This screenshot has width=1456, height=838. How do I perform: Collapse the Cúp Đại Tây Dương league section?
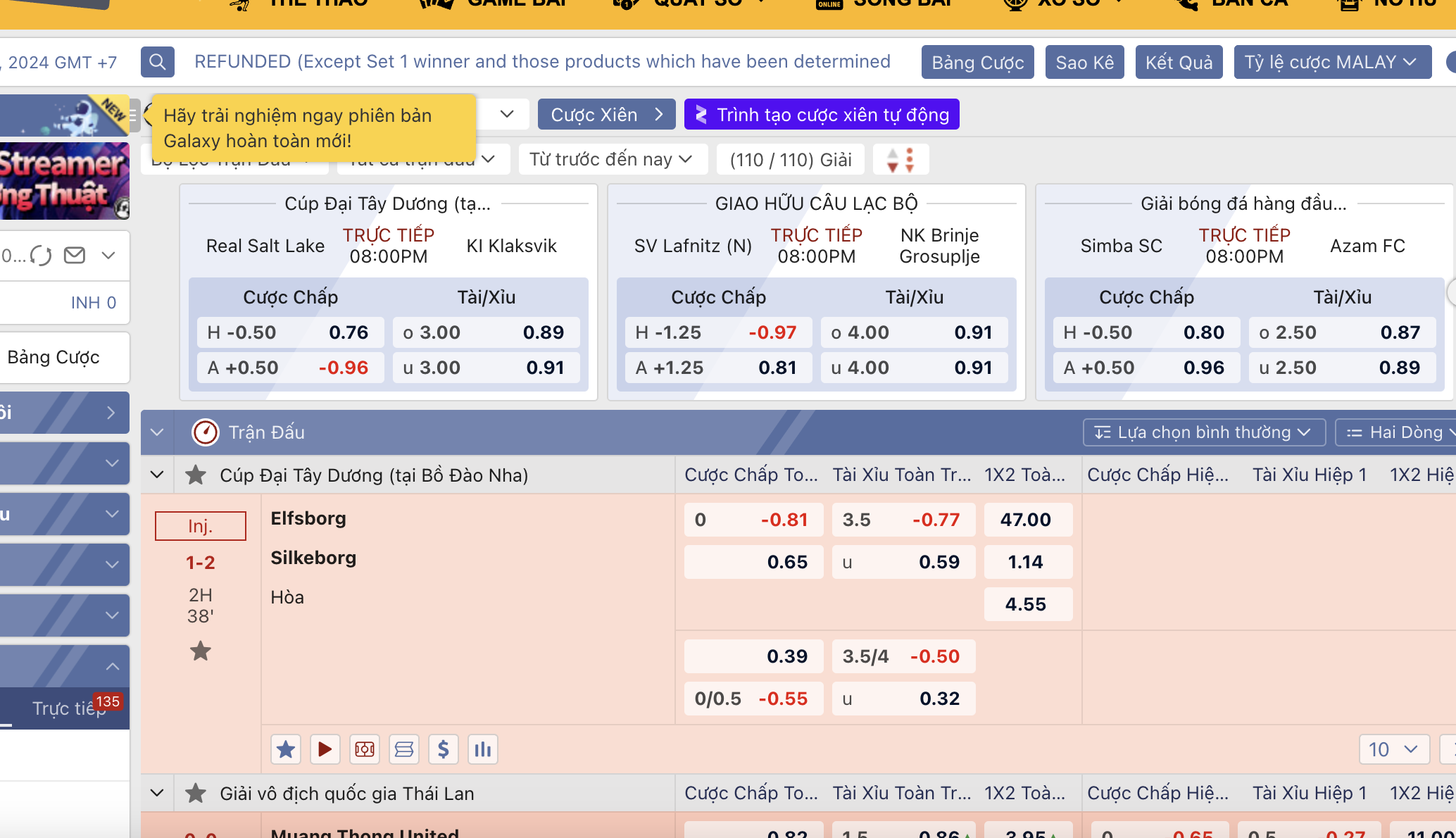pyautogui.click(x=157, y=475)
